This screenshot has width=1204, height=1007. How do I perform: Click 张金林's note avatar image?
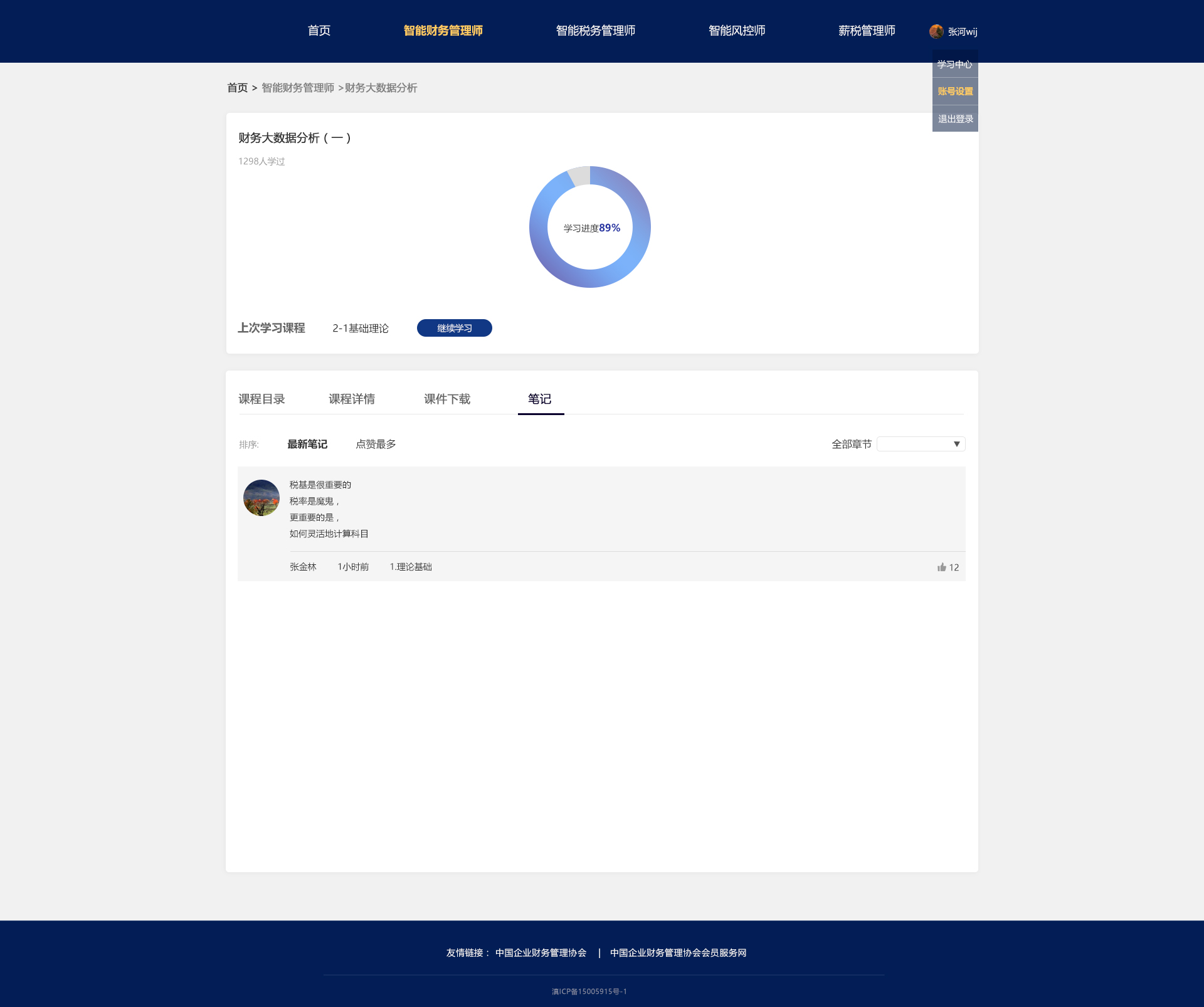click(x=261, y=498)
